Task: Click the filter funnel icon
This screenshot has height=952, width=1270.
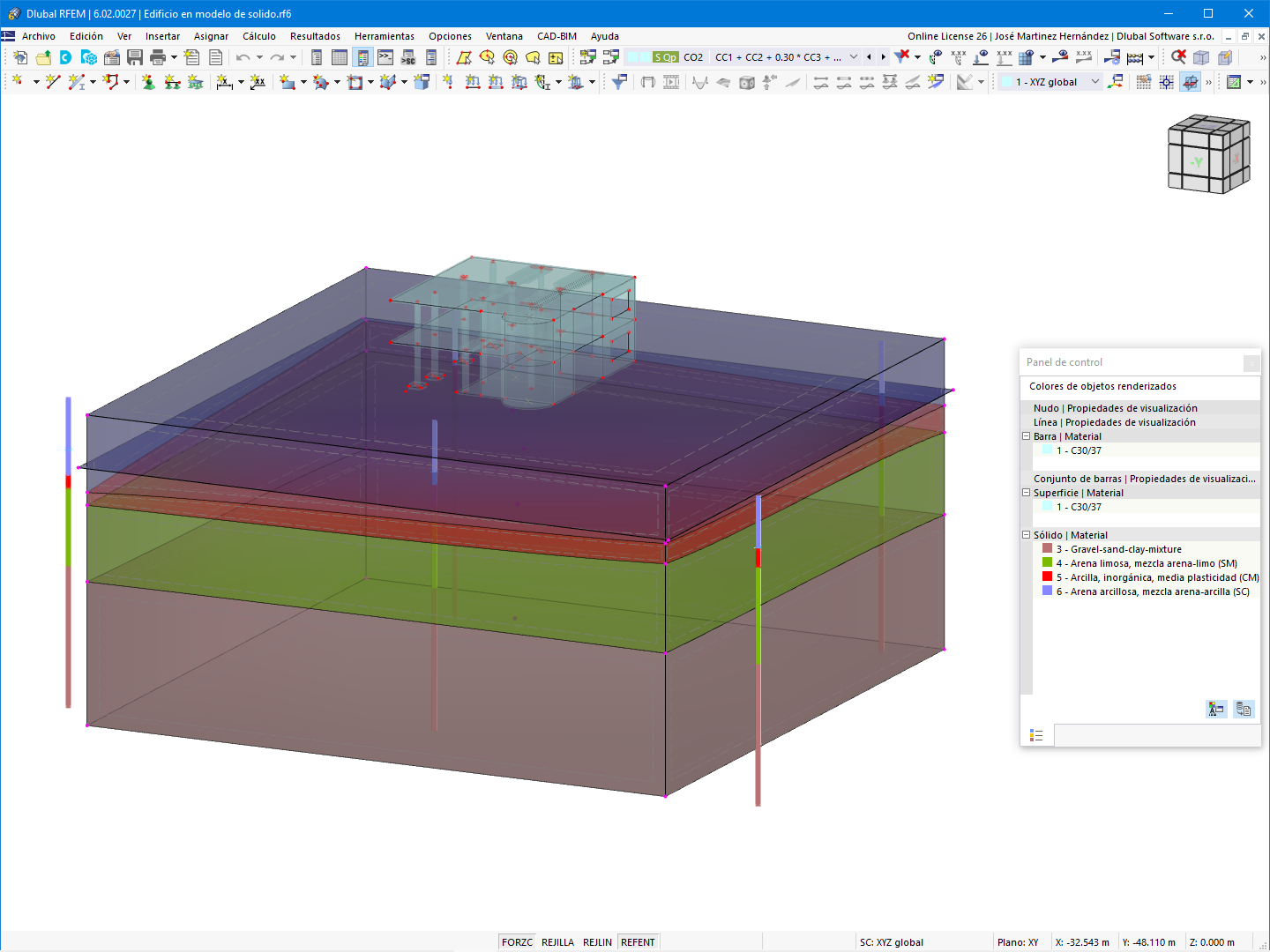Action: point(620,82)
